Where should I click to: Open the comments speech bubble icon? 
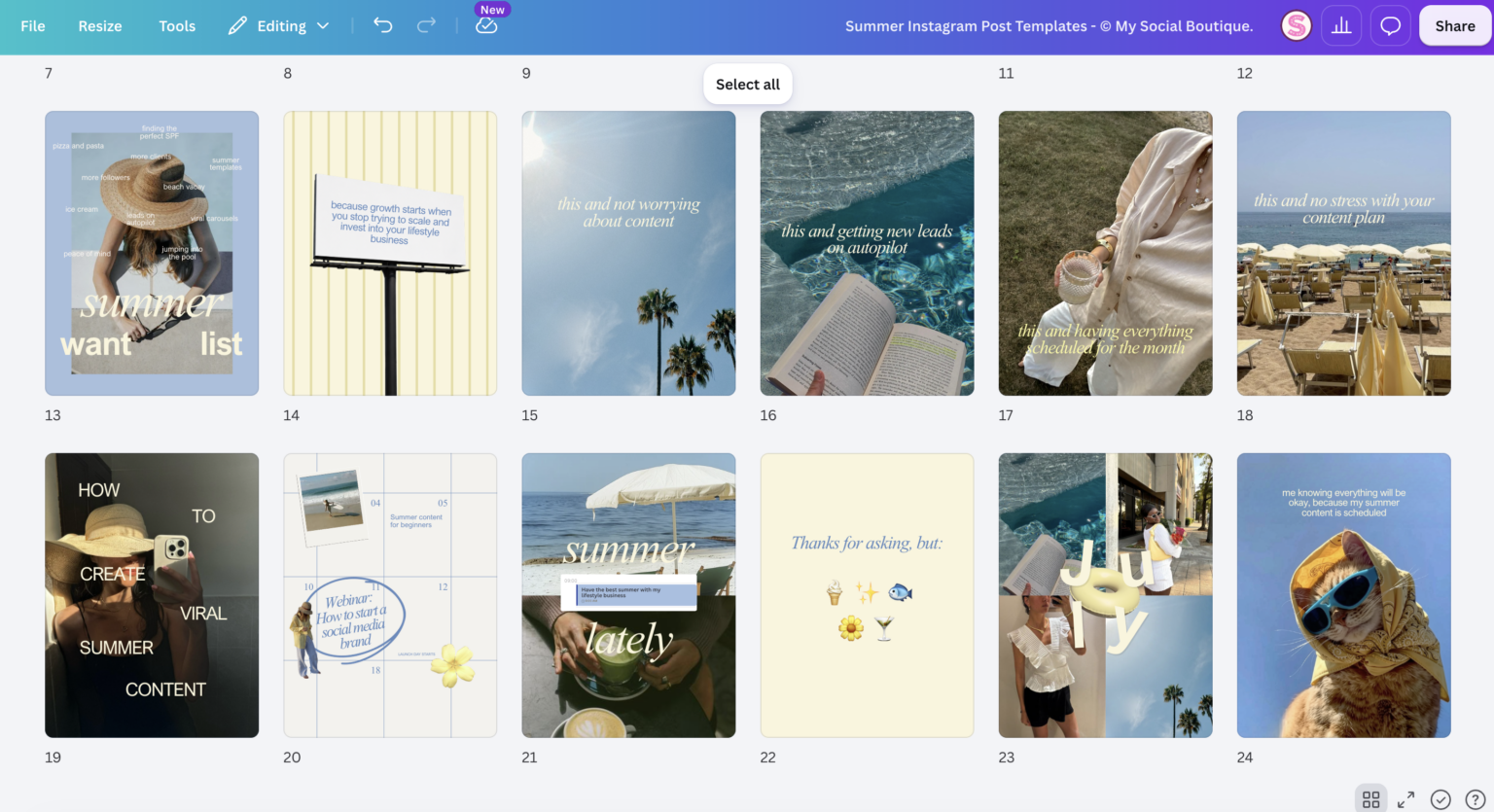[1391, 26]
